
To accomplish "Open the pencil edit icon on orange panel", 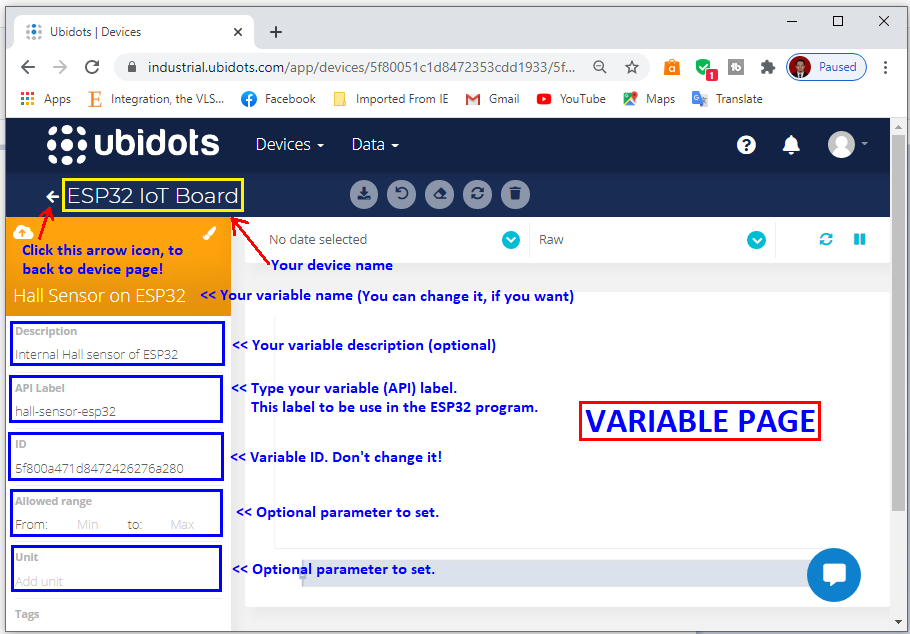I will point(209,231).
